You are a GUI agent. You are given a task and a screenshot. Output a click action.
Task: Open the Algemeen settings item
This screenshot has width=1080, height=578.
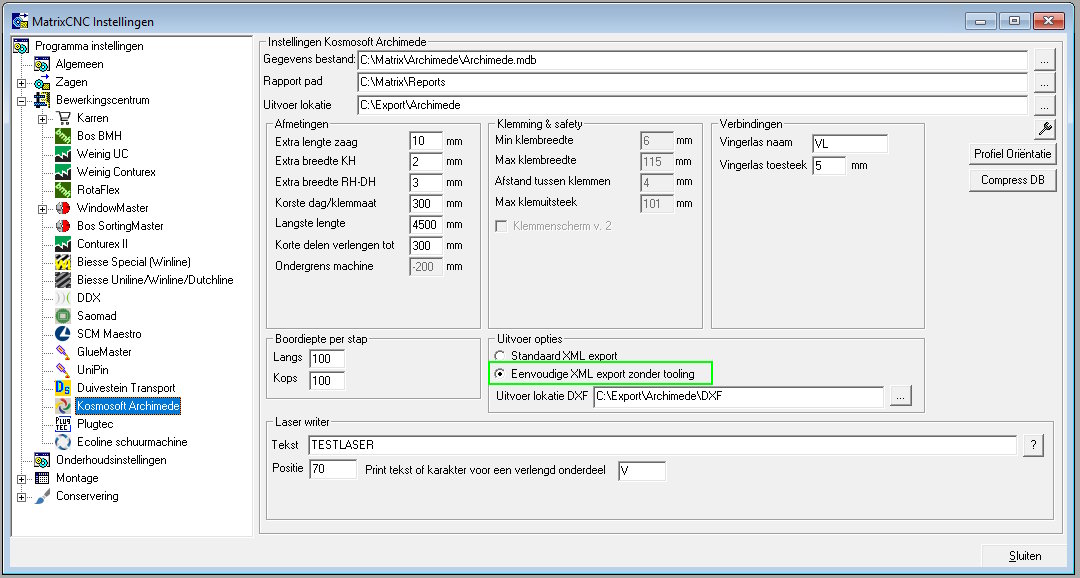click(80, 64)
